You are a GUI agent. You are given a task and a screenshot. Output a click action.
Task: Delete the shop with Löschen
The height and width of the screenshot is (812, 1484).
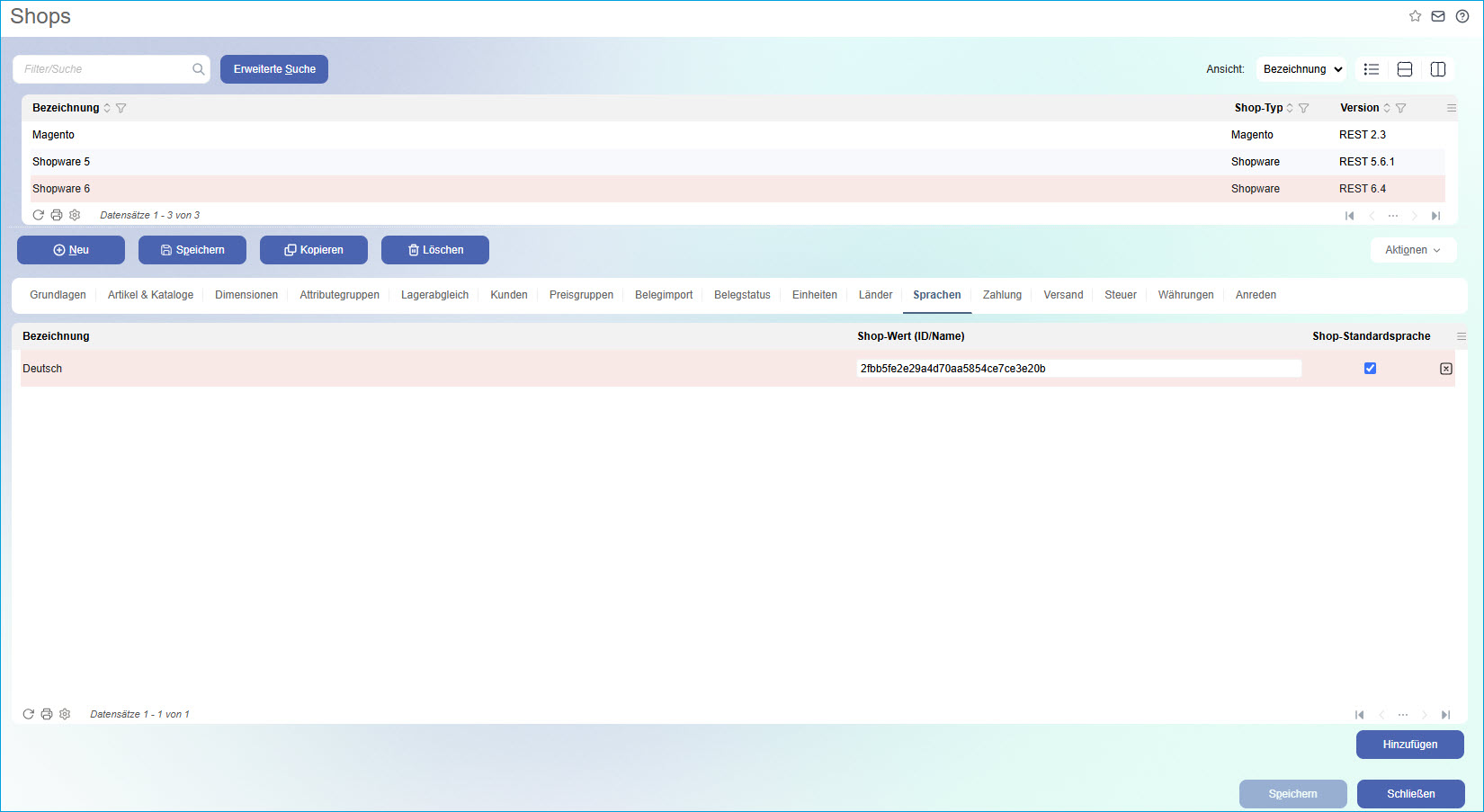tap(435, 250)
